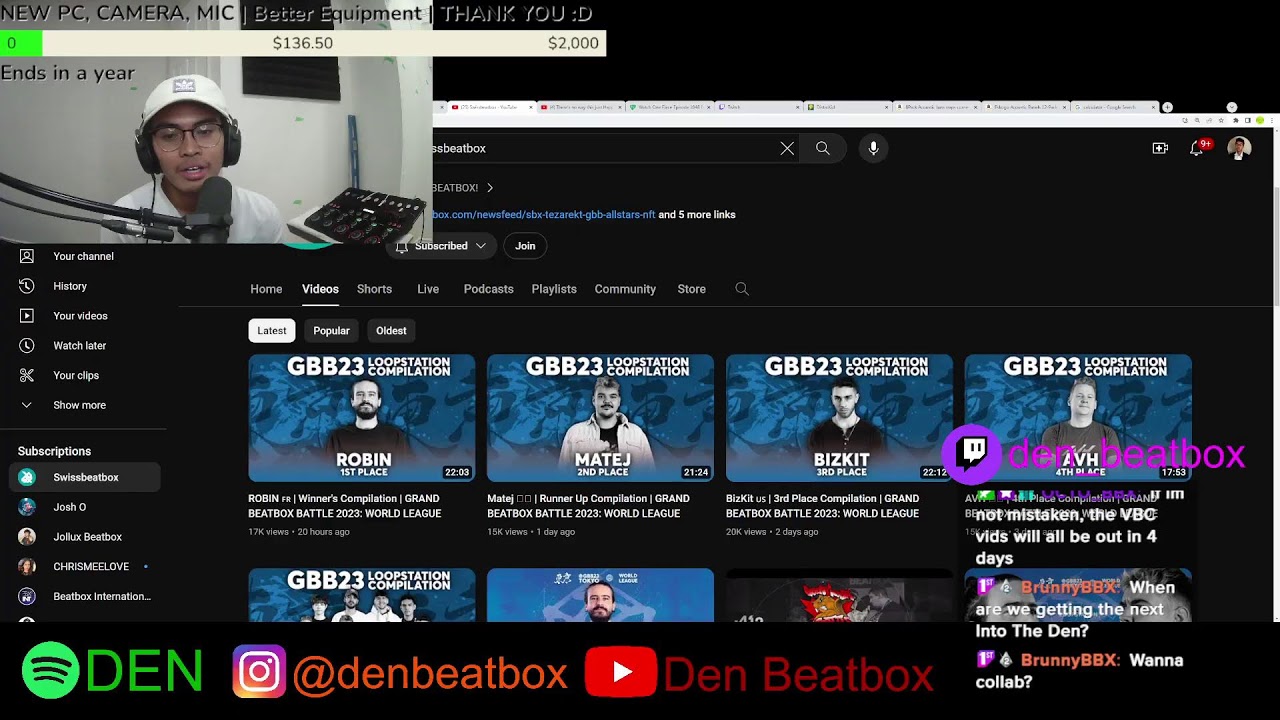Click the Watch later clock icon
This screenshot has height=720, width=1280.
27,346
